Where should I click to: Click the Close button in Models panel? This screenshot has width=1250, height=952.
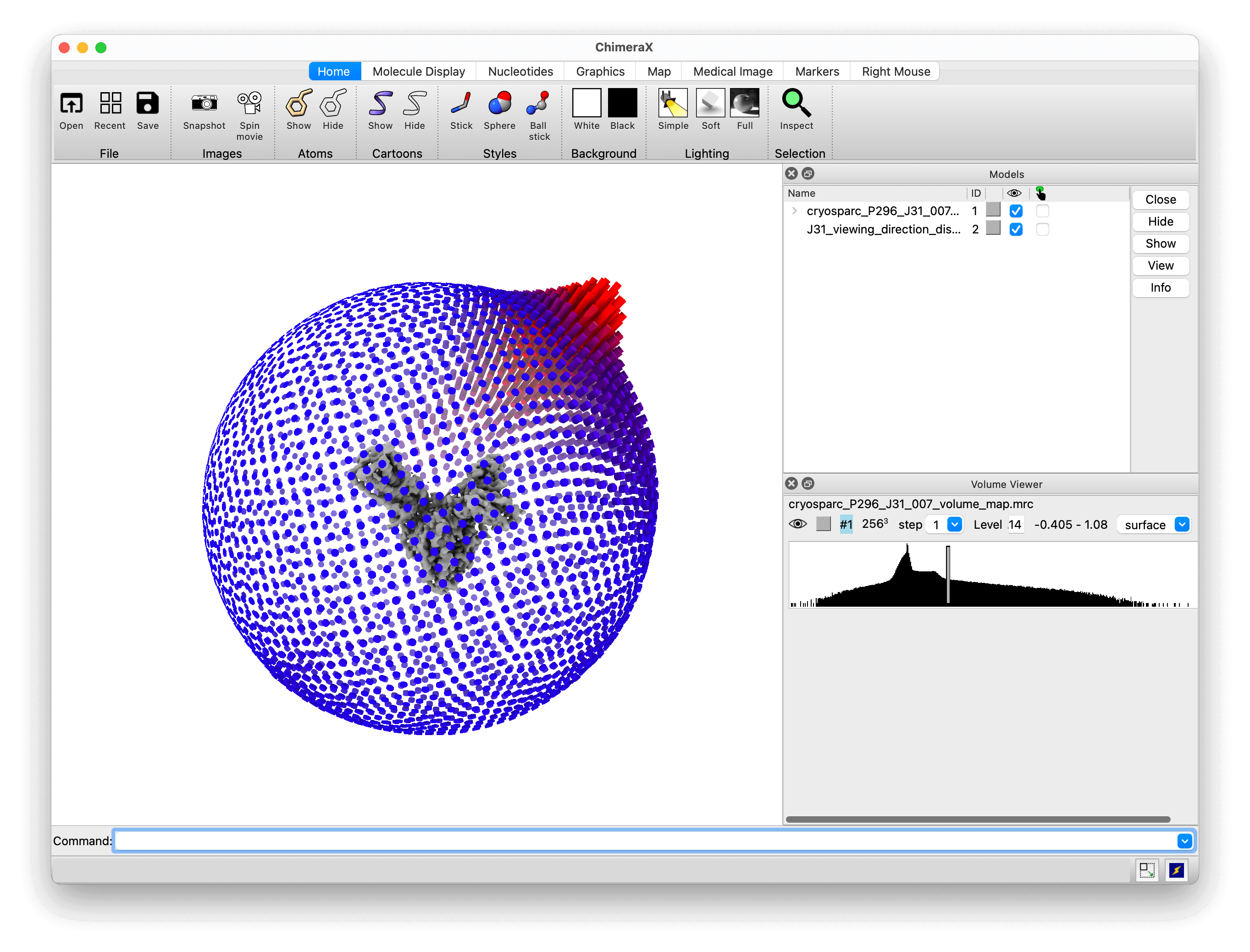(x=1161, y=199)
